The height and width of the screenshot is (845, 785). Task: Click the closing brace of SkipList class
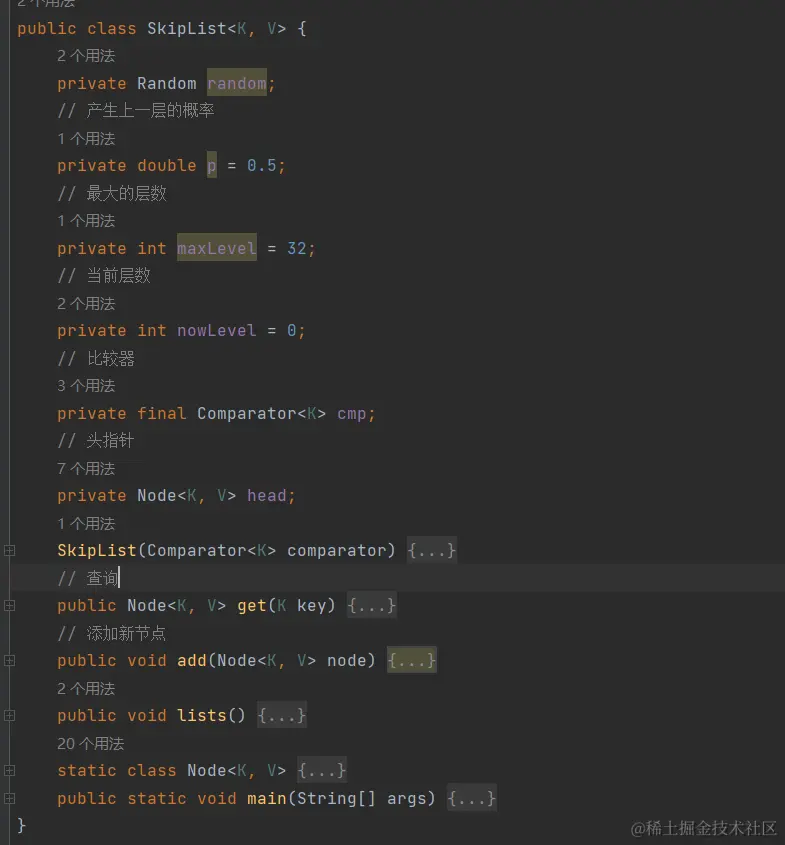(22, 826)
